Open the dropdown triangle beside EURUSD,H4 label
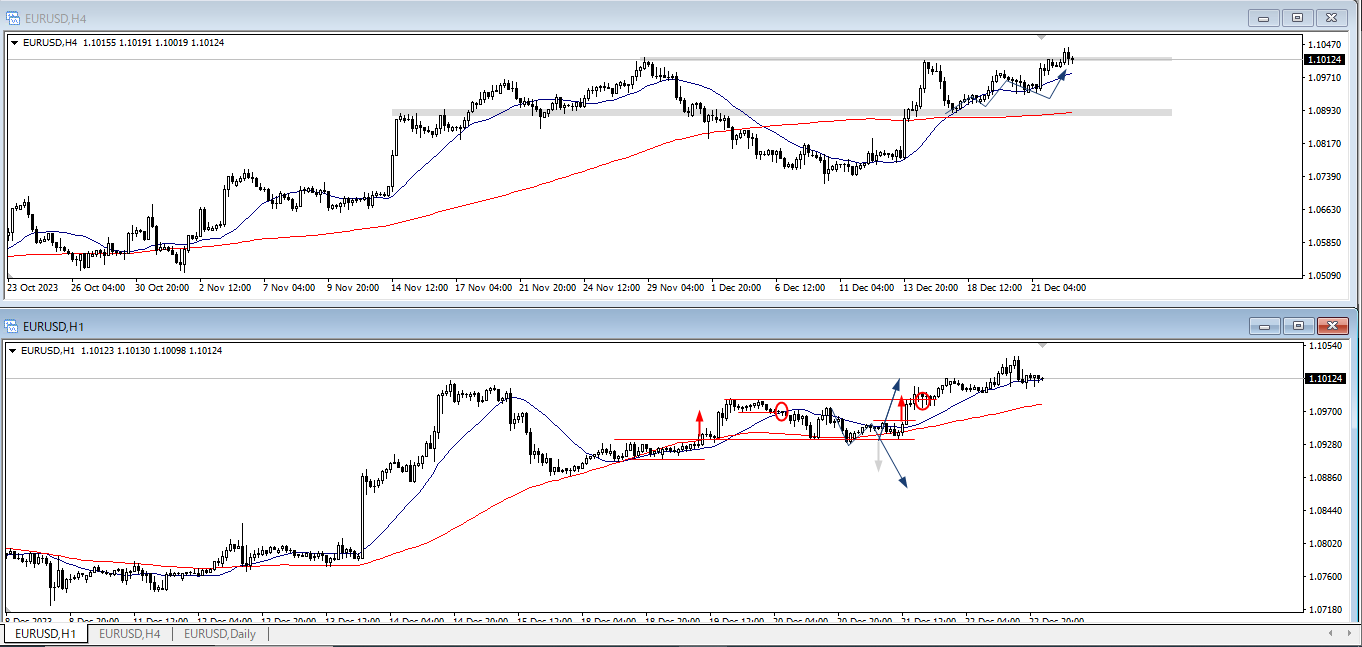This screenshot has height=647, width=1362. [x=14, y=42]
